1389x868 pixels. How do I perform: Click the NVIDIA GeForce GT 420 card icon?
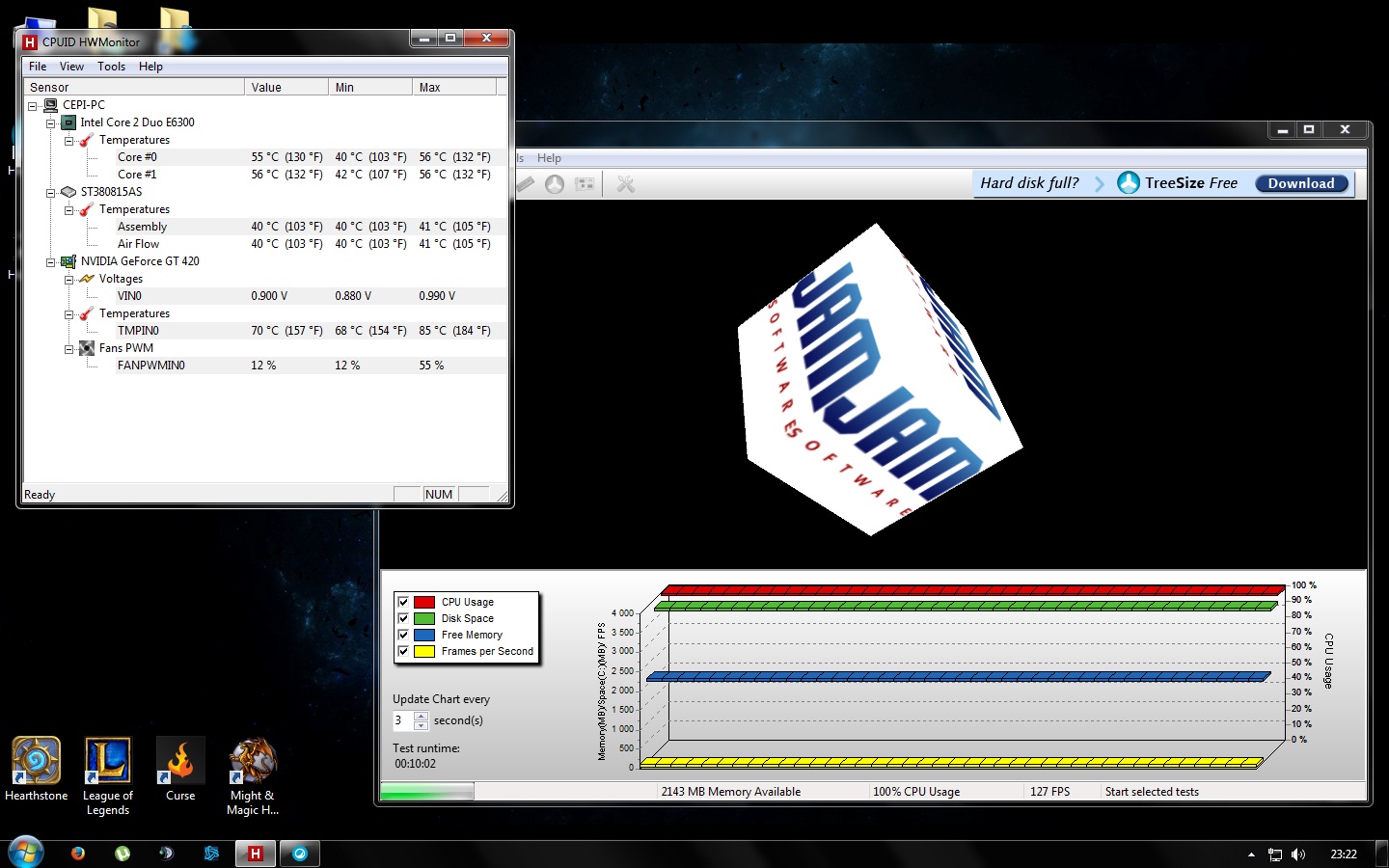(x=68, y=261)
